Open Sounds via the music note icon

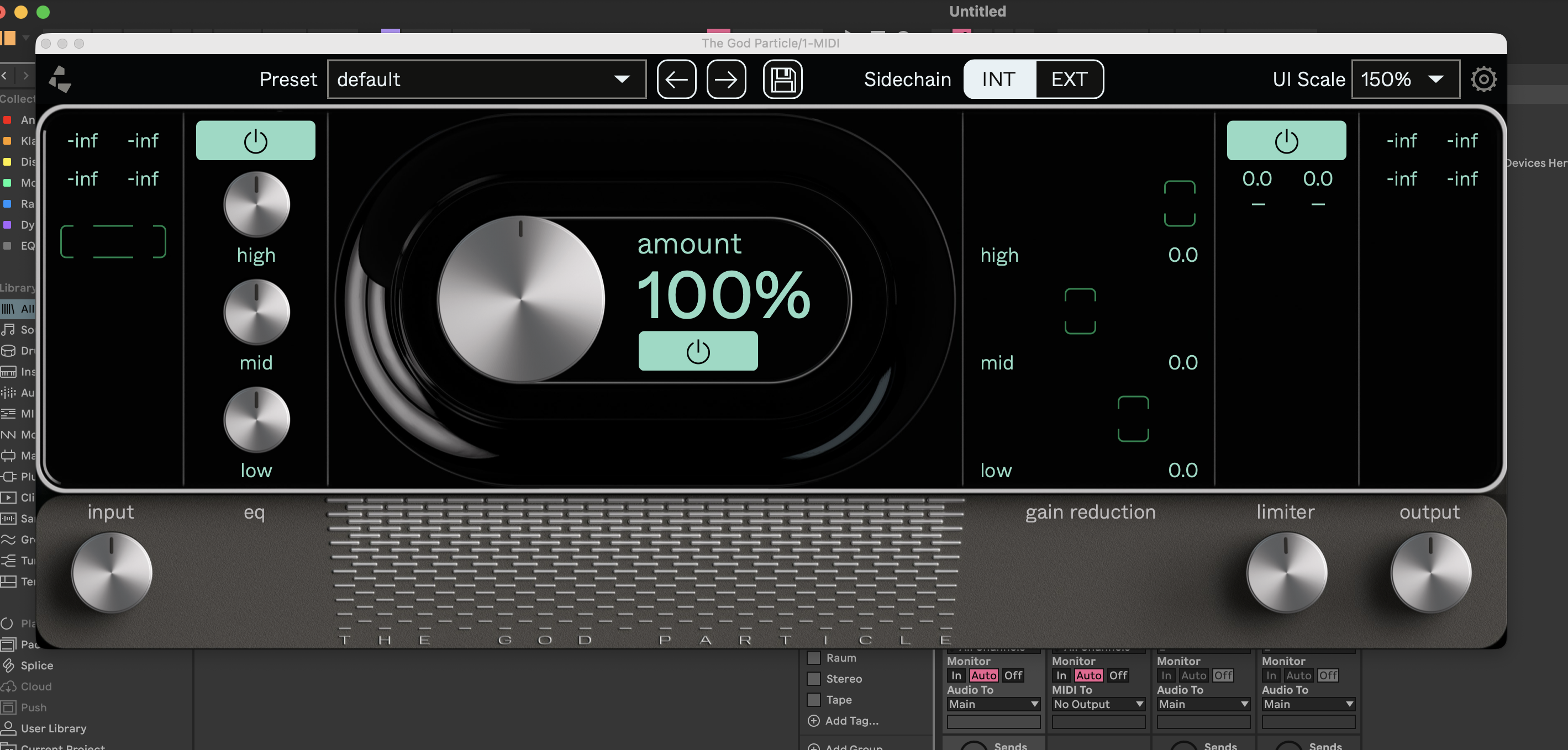(8, 330)
